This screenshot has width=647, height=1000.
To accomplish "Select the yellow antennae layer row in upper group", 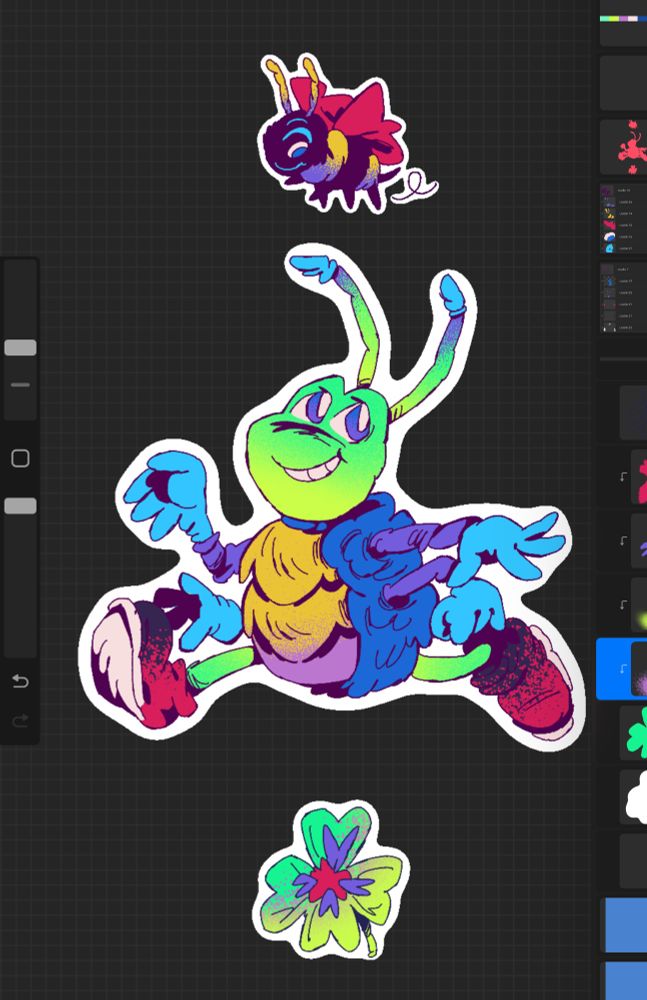I will click(623, 214).
